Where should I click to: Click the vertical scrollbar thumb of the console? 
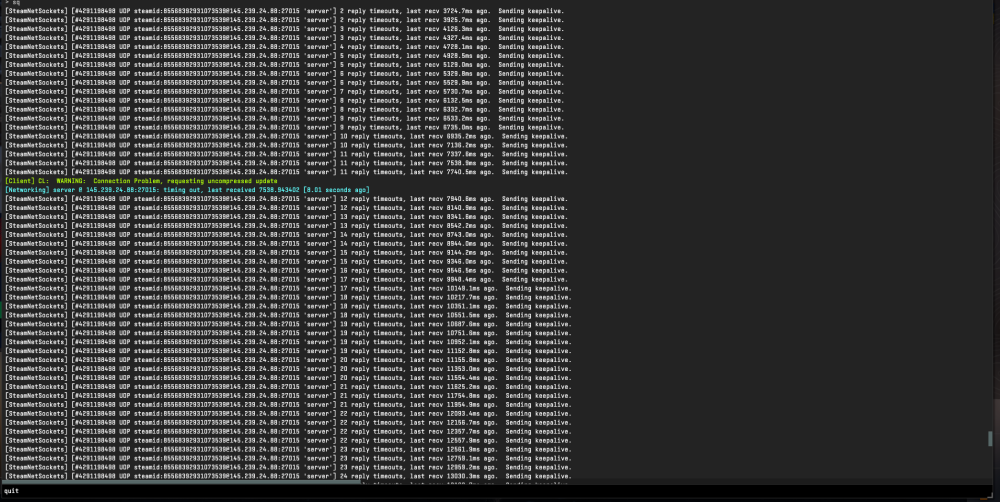(x=990, y=439)
